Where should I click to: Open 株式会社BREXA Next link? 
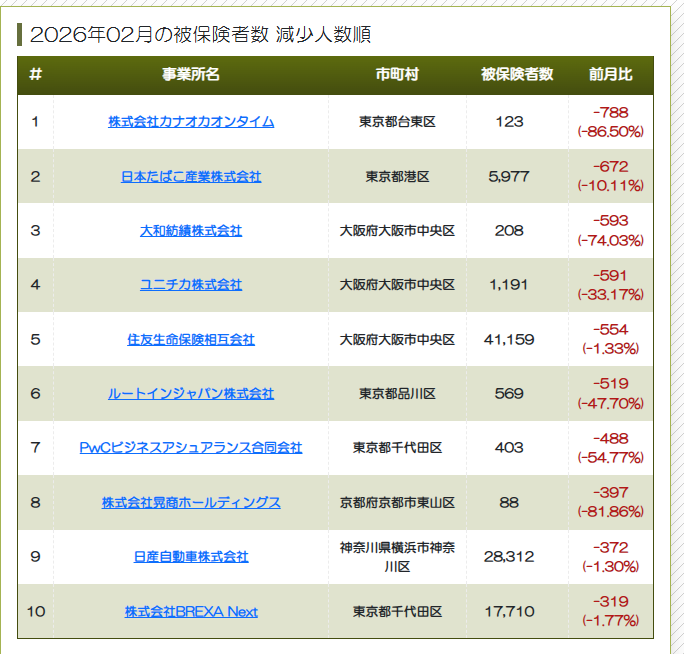[x=191, y=612]
